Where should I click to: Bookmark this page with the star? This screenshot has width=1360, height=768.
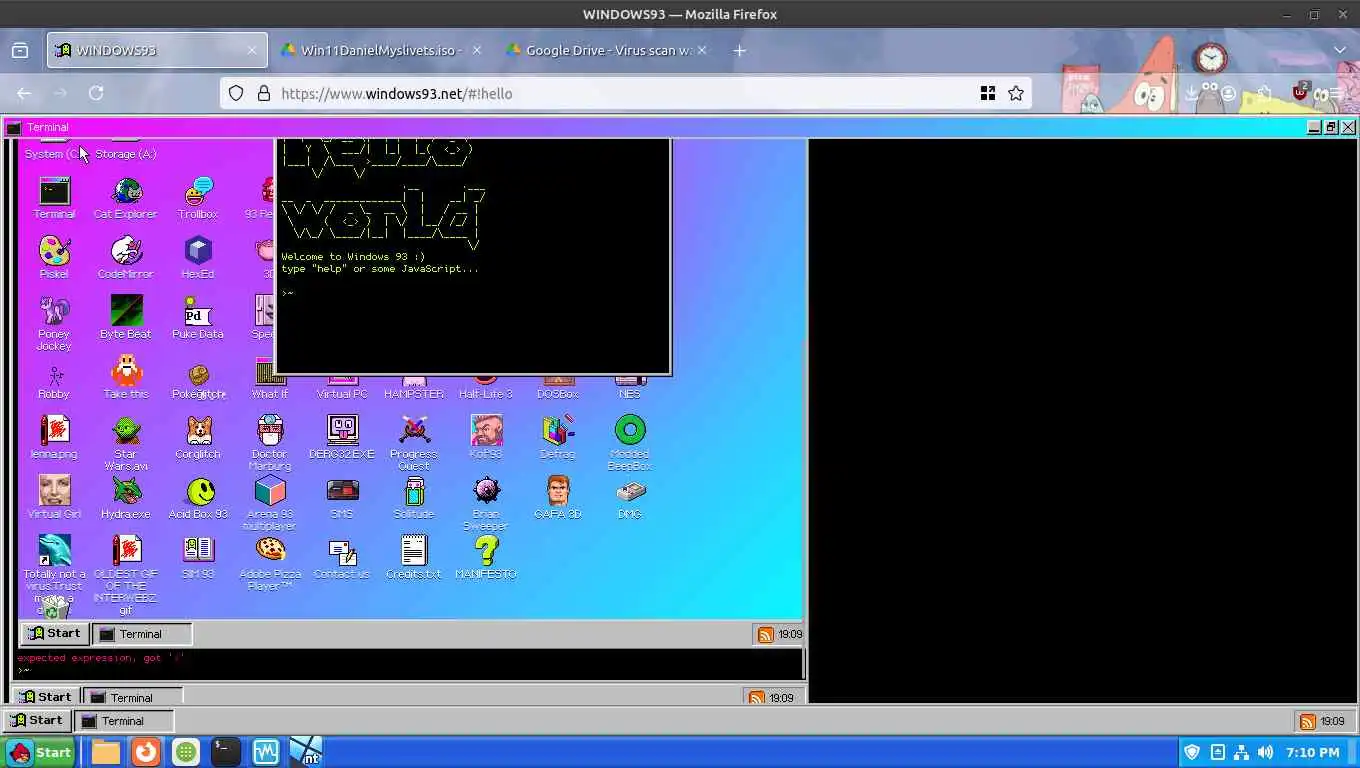coord(1016,93)
